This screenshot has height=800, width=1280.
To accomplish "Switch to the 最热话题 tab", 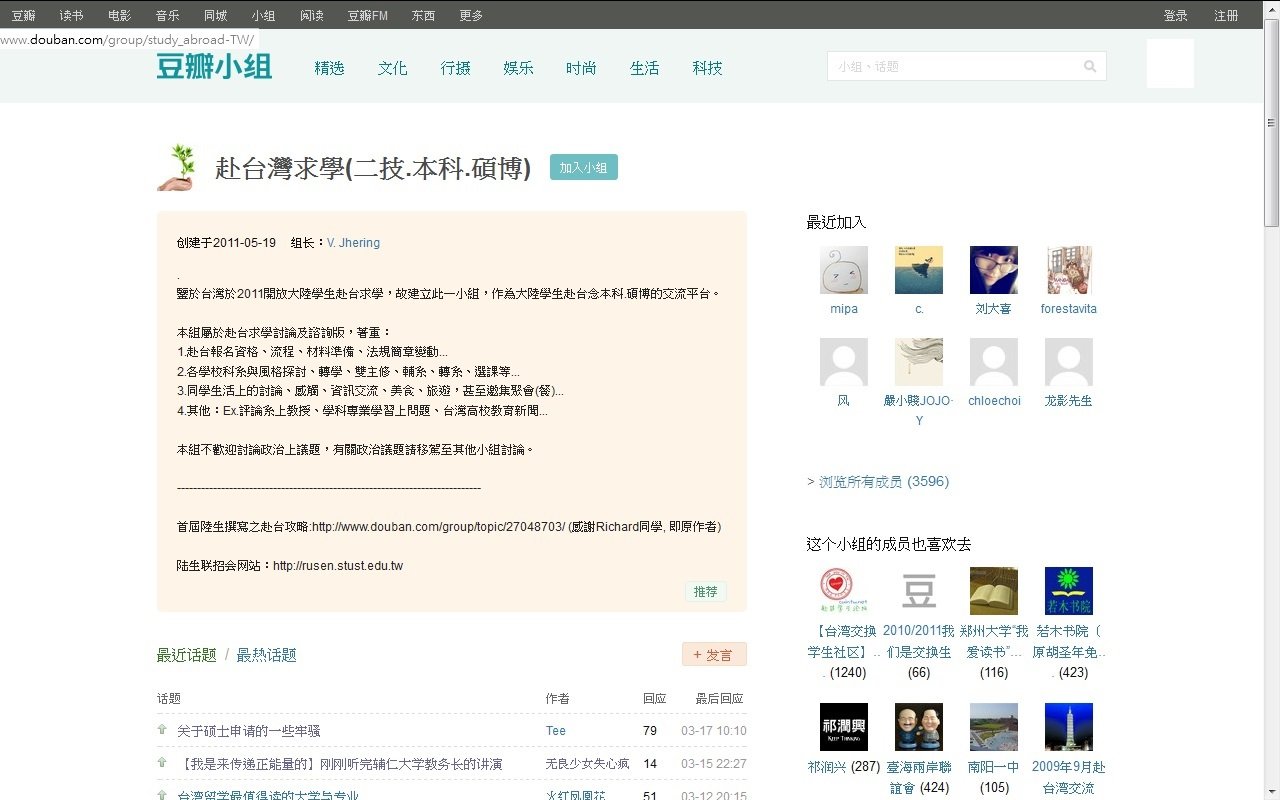I will [x=265, y=655].
